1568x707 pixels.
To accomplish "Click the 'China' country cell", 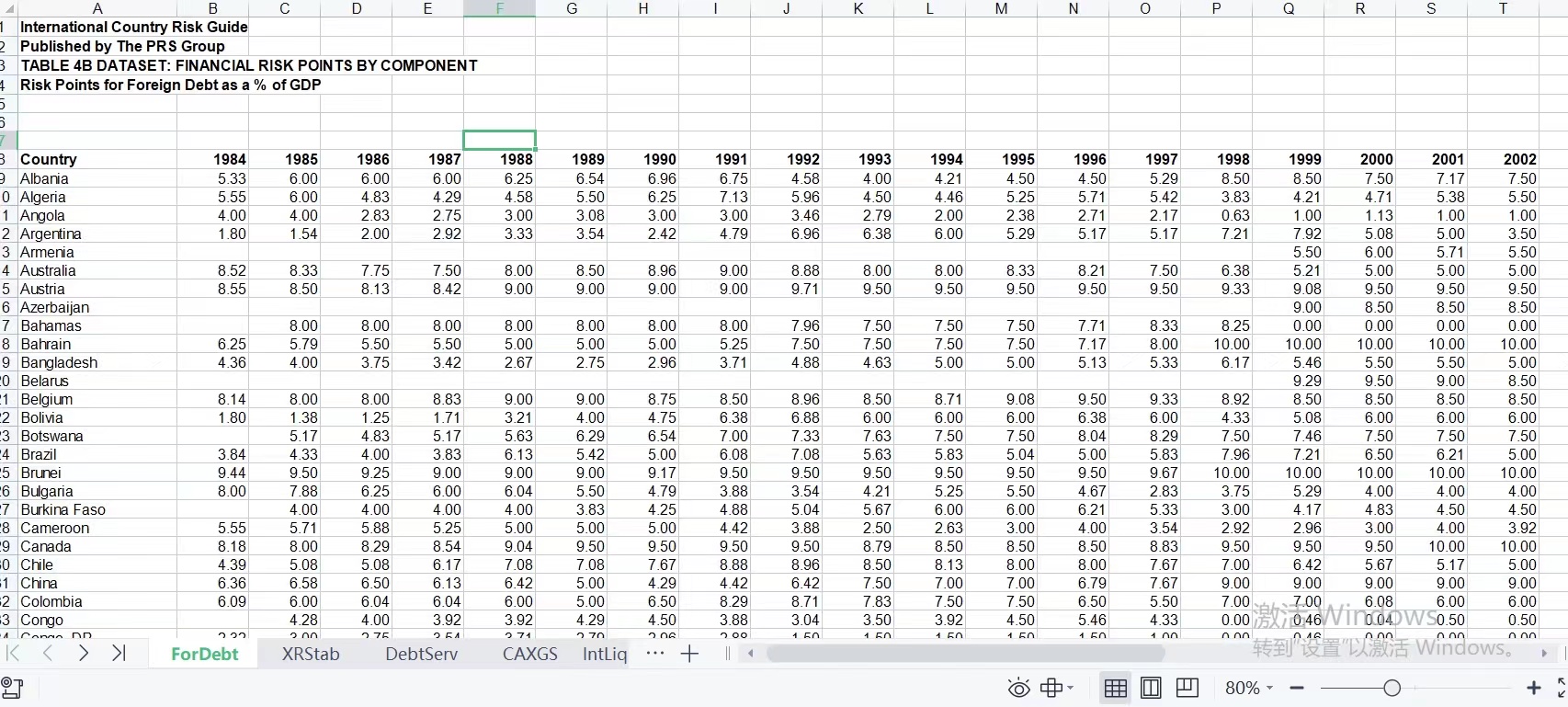I will click(x=97, y=583).
